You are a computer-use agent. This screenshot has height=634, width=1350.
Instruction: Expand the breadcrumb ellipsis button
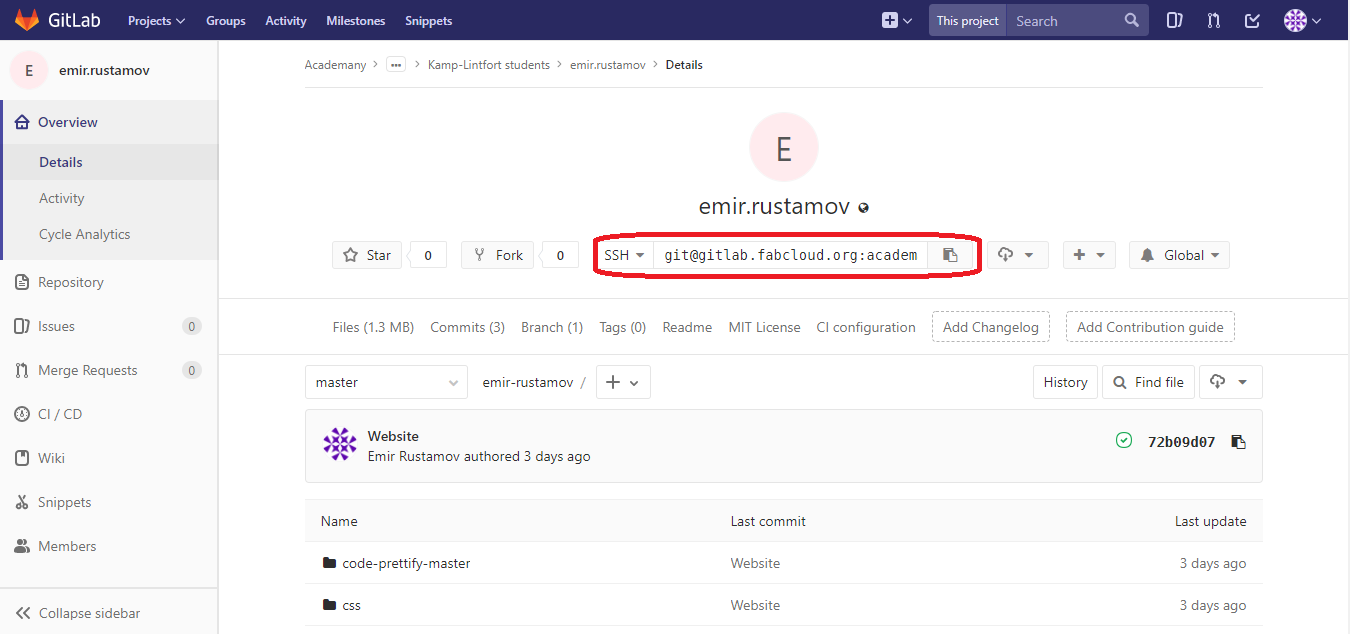(x=396, y=65)
